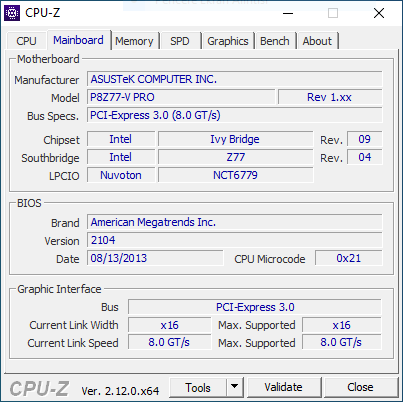The image size is (403, 402).
Task: Click the BIOS Version field 2104
Action: [235, 240]
